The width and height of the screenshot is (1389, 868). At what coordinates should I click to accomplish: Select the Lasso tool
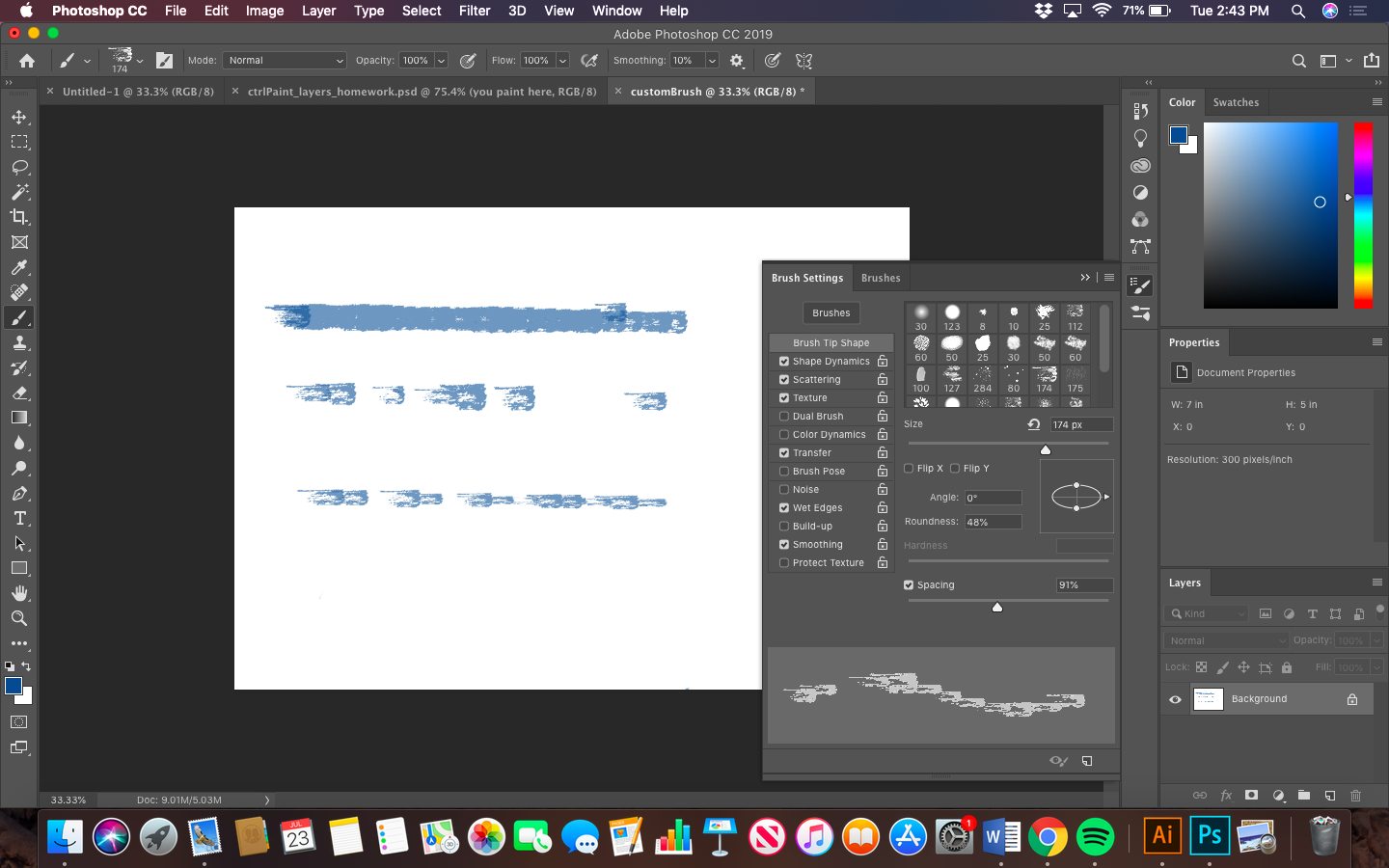point(19,167)
